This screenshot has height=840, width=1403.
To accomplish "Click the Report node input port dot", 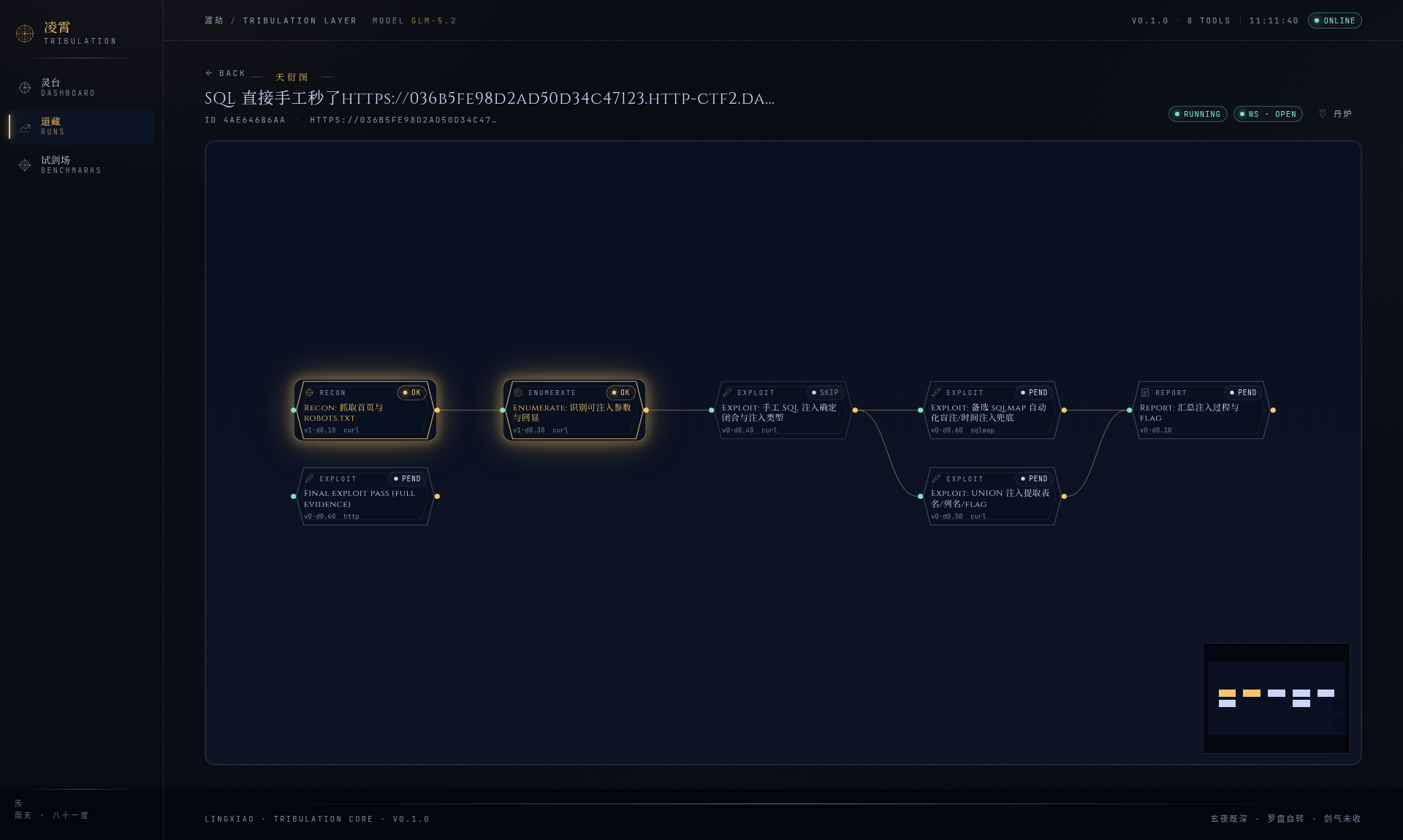I will [x=1130, y=411].
